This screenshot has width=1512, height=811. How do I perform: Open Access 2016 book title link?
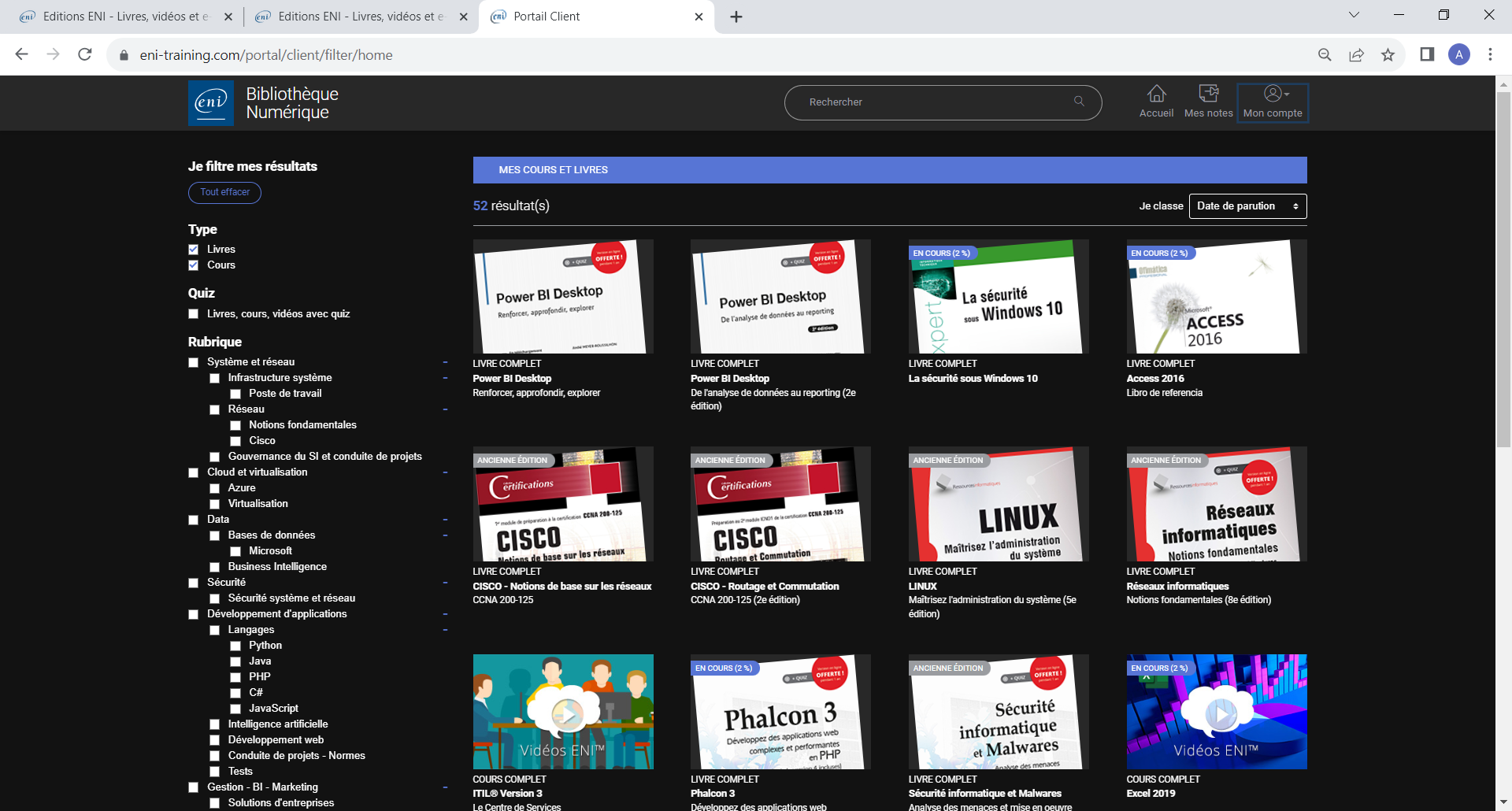pyautogui.click(x=1154, y=379)
